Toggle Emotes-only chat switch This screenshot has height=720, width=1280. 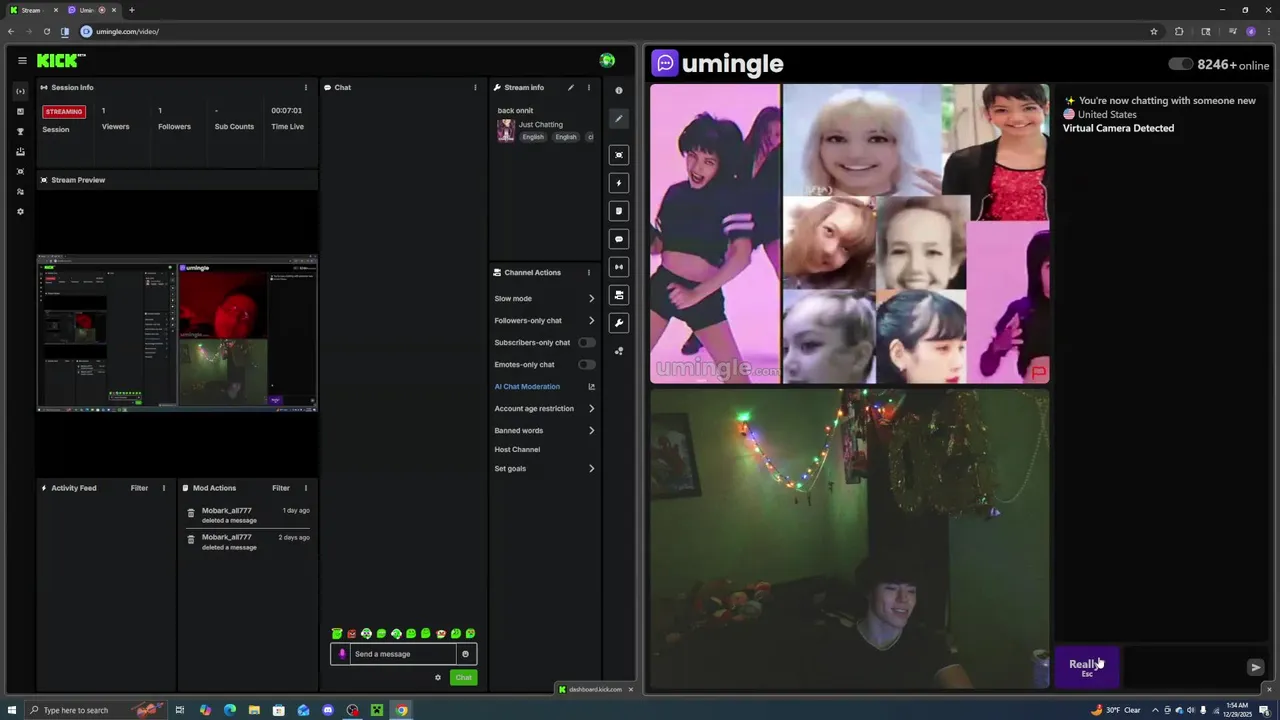[586, 364]
